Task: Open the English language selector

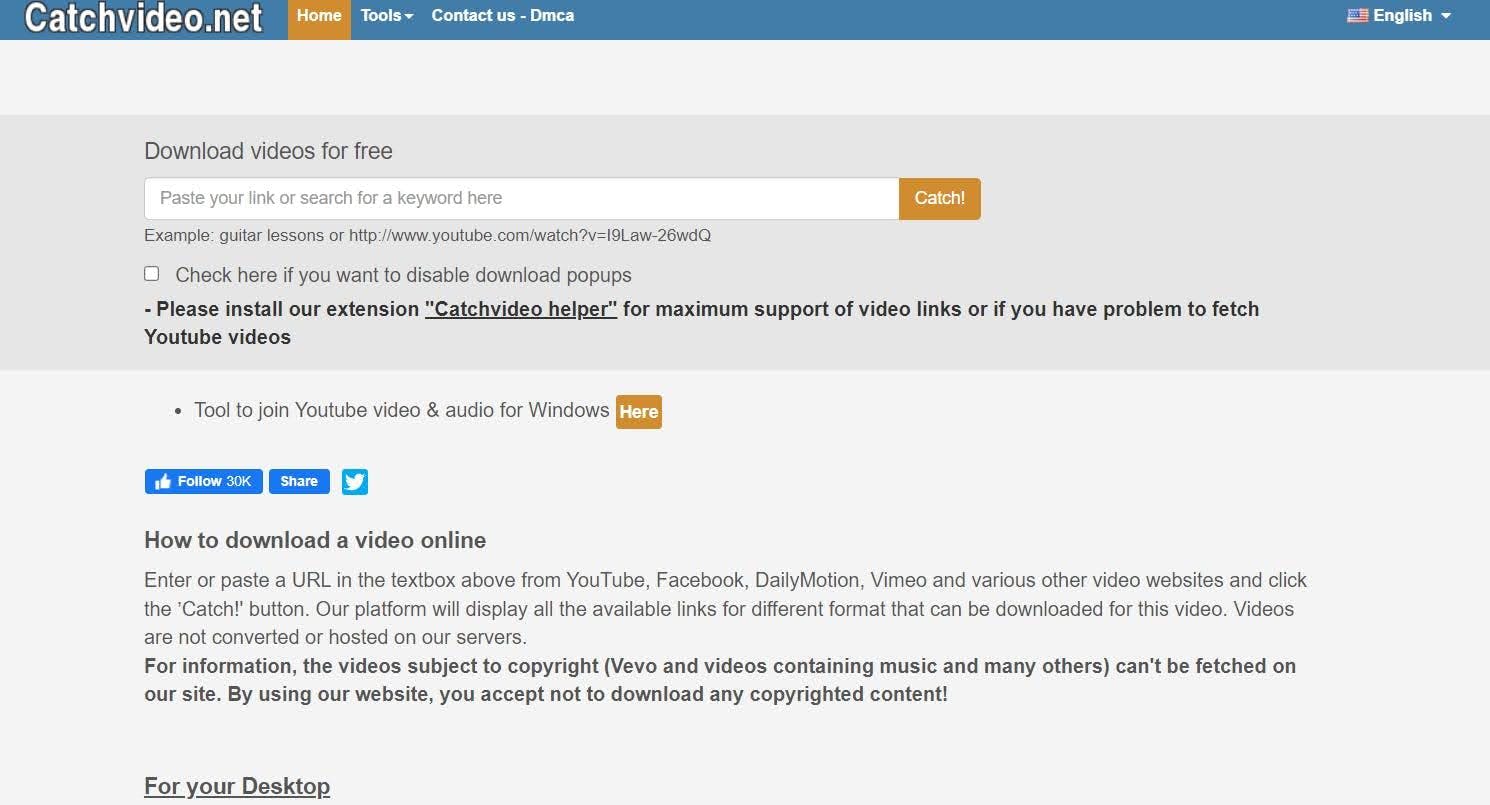Action: [x=1399, y=16]
